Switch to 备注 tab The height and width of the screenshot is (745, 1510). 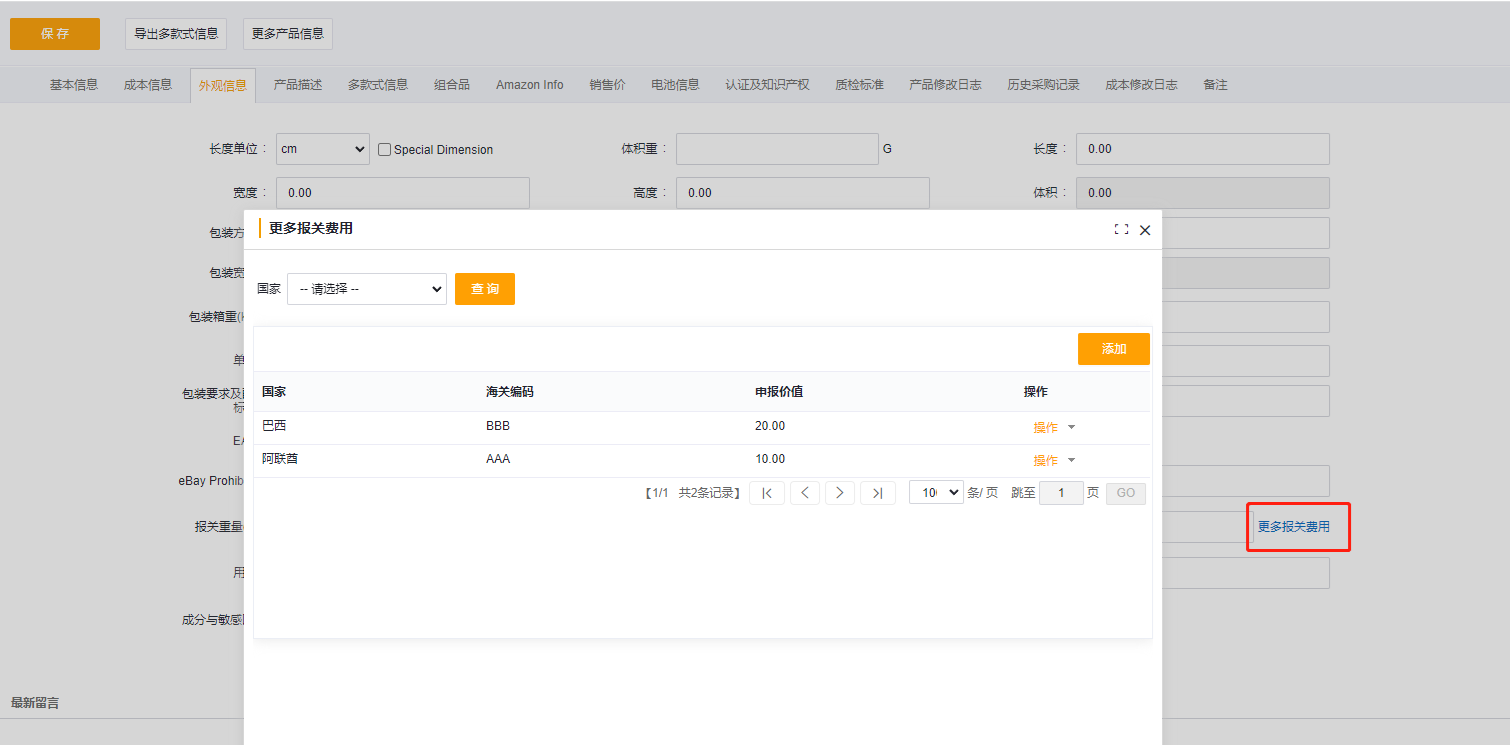click(x=1215, y=85)
